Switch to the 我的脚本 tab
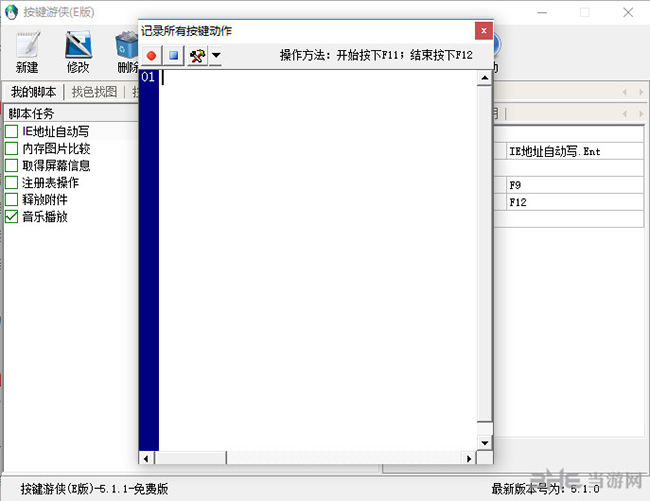The height and width of the screenshot is (501, 650). click(34, 92)
